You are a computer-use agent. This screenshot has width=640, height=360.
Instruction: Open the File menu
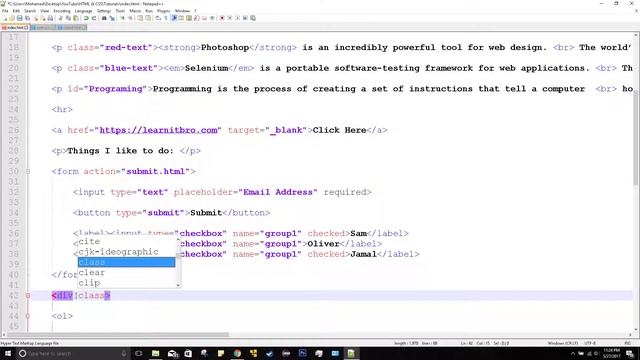click(x=5, y=11)
